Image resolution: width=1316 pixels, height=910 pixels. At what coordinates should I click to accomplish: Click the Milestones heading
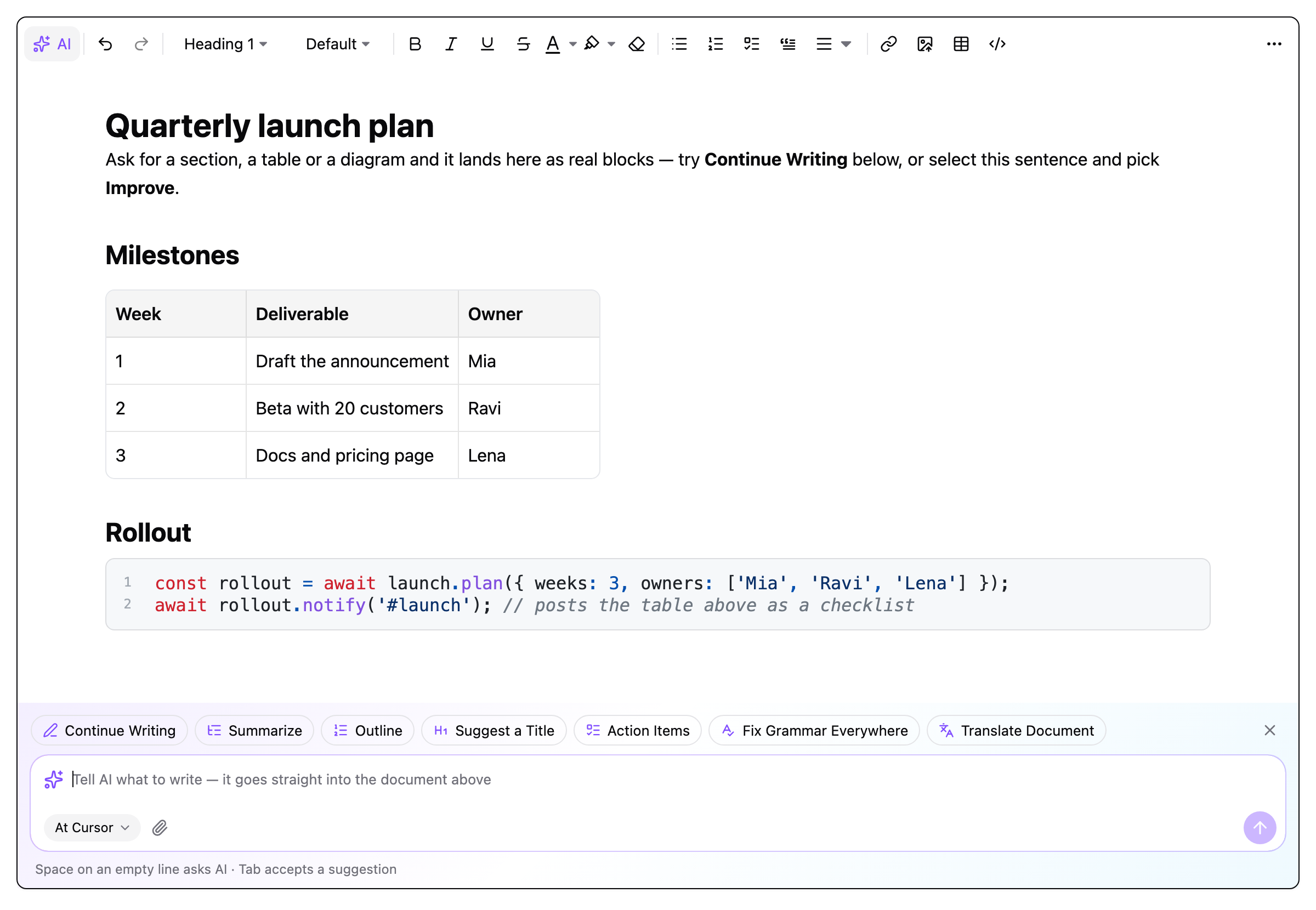click(x=172, y=255)
